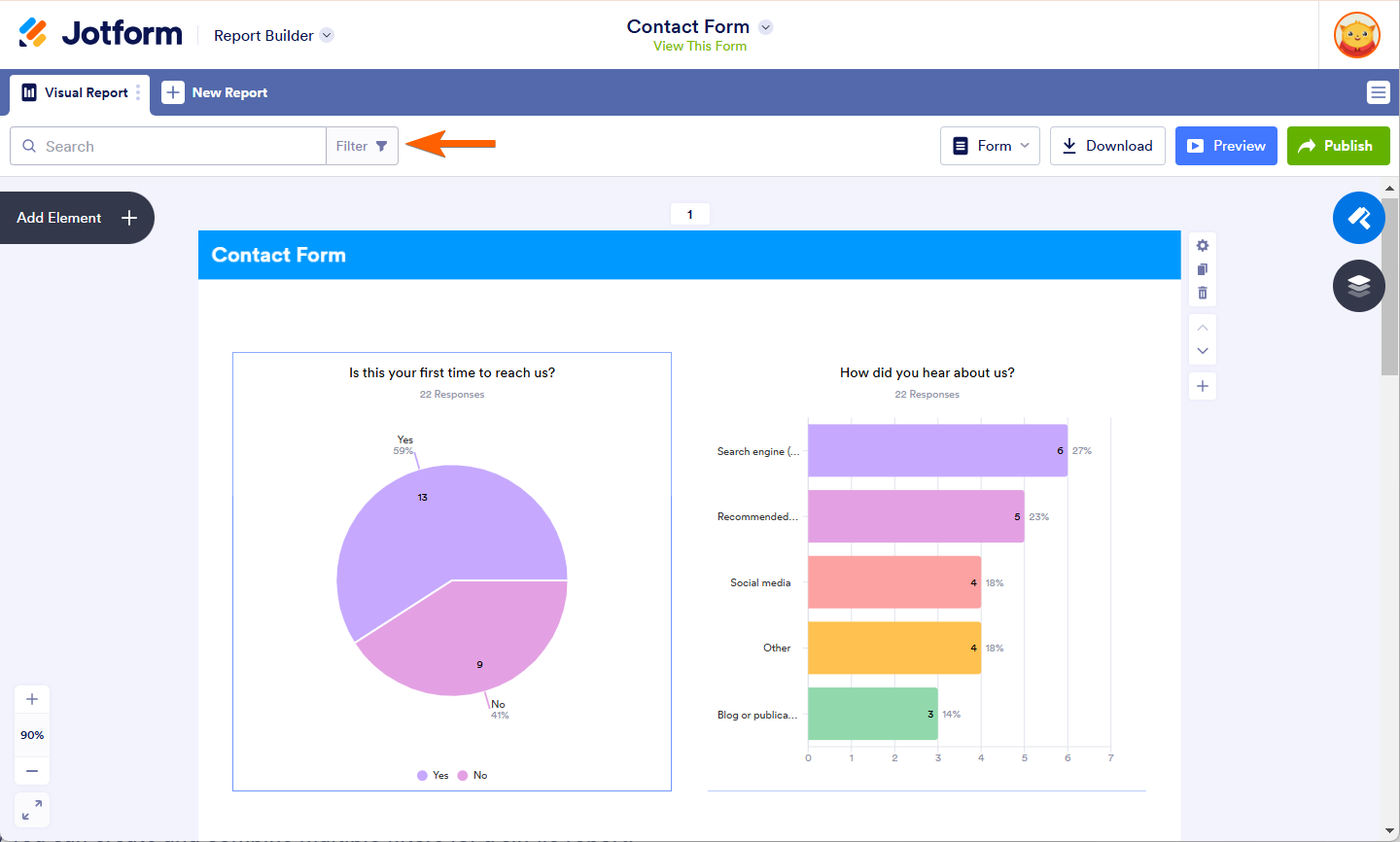Viewport: 1400px width, 842px height.
Task: Delete the element with the trash icon
Action: [x=1203, y=292]
